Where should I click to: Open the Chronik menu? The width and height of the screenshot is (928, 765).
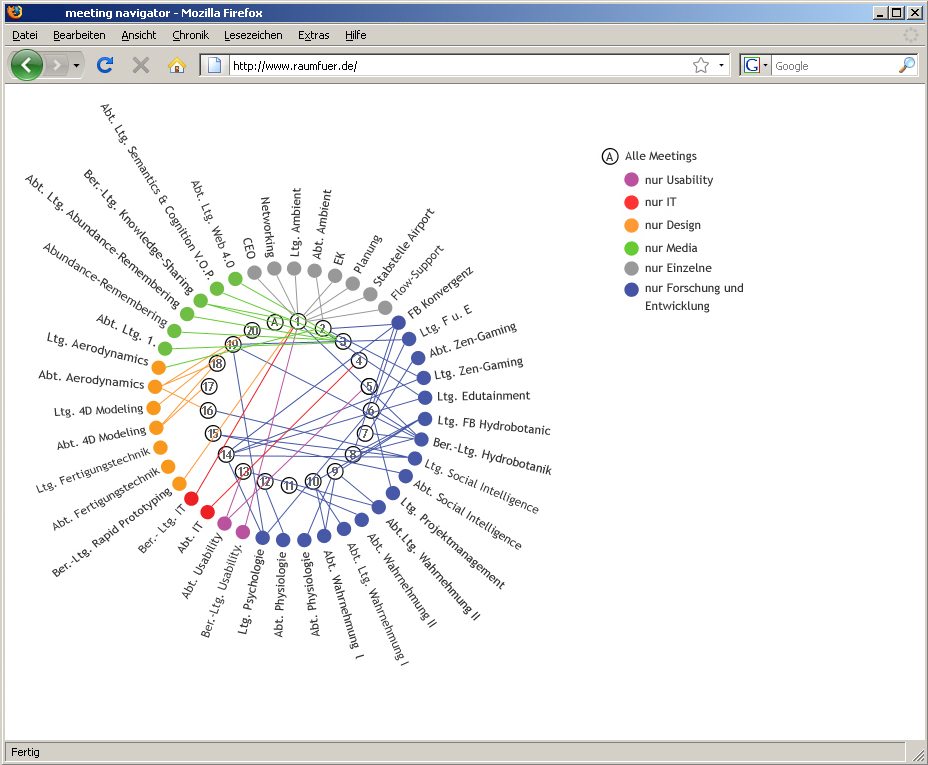(x=190, y=35)
